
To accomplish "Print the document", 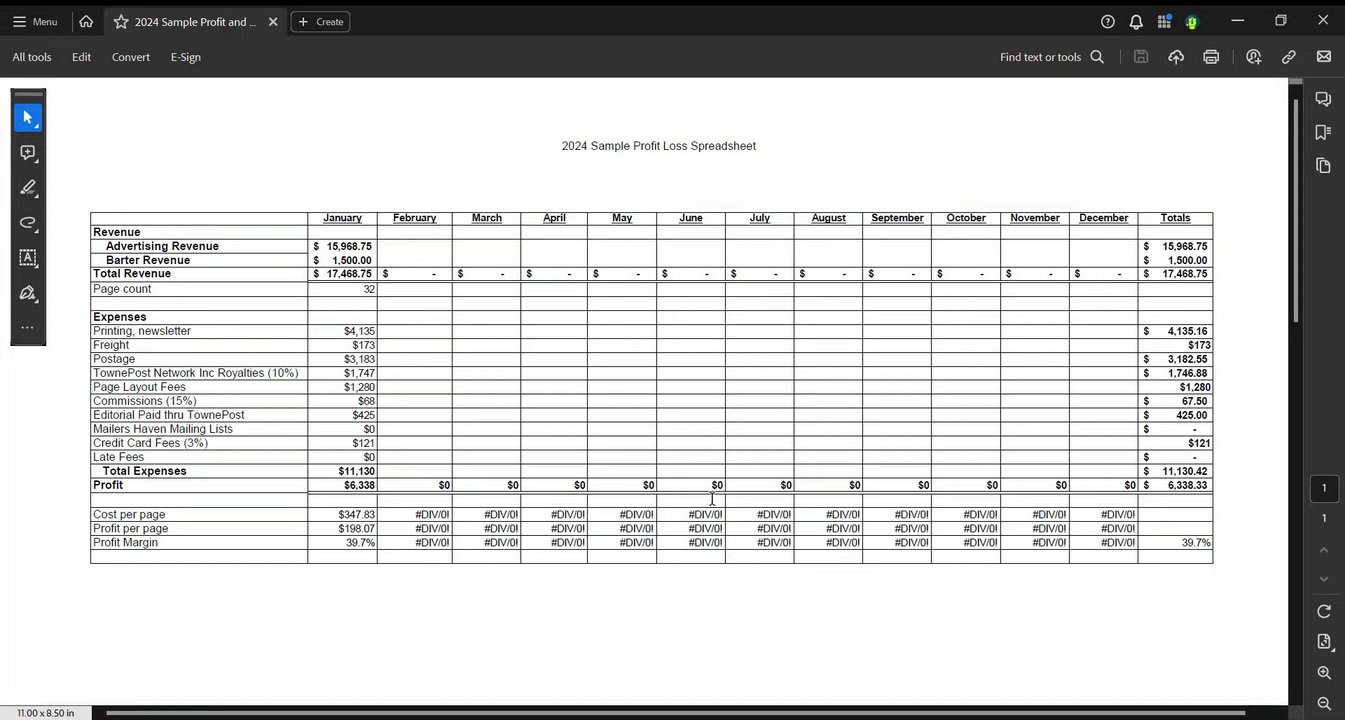I will pyautogui.click(x=1211, y=57).
